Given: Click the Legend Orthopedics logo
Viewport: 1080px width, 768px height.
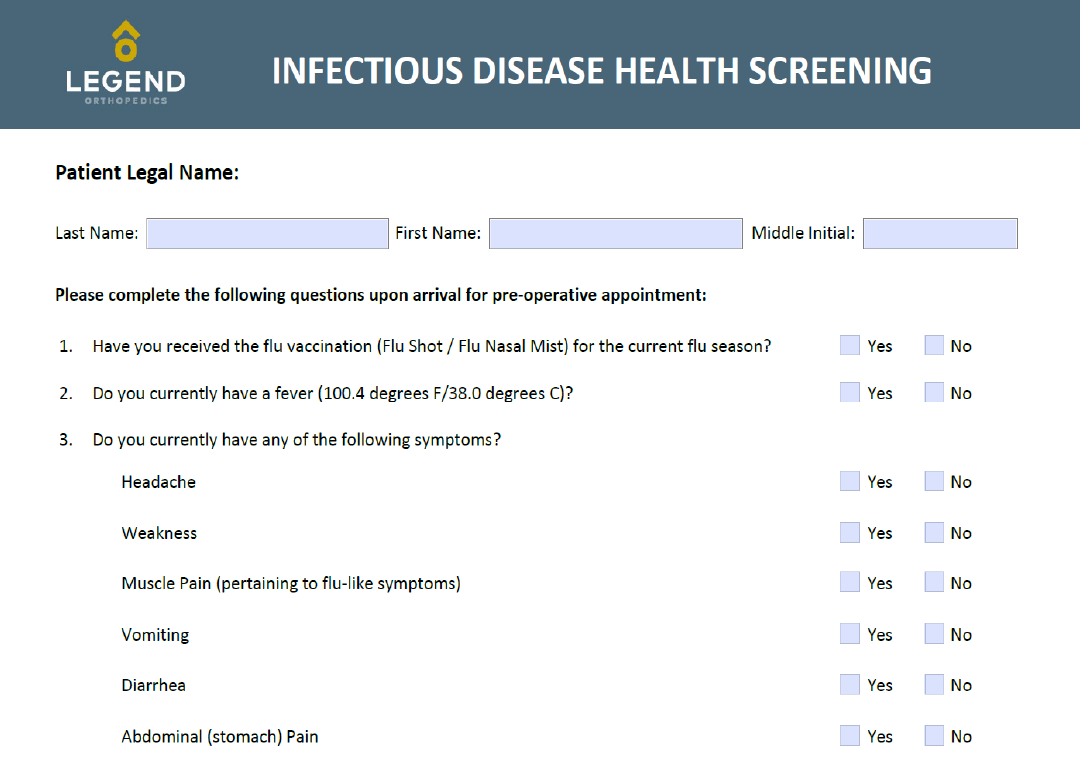Looking at the screenshot, I should click(125, 63).
